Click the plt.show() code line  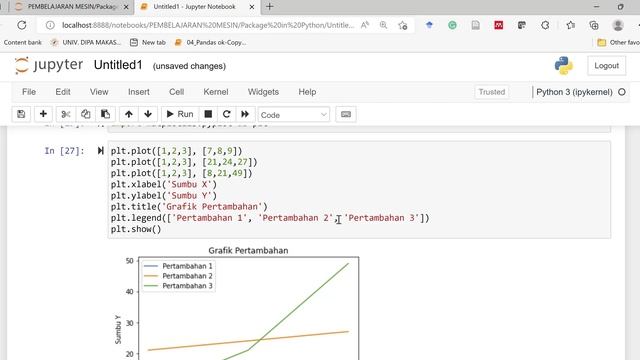pos(136,229)
